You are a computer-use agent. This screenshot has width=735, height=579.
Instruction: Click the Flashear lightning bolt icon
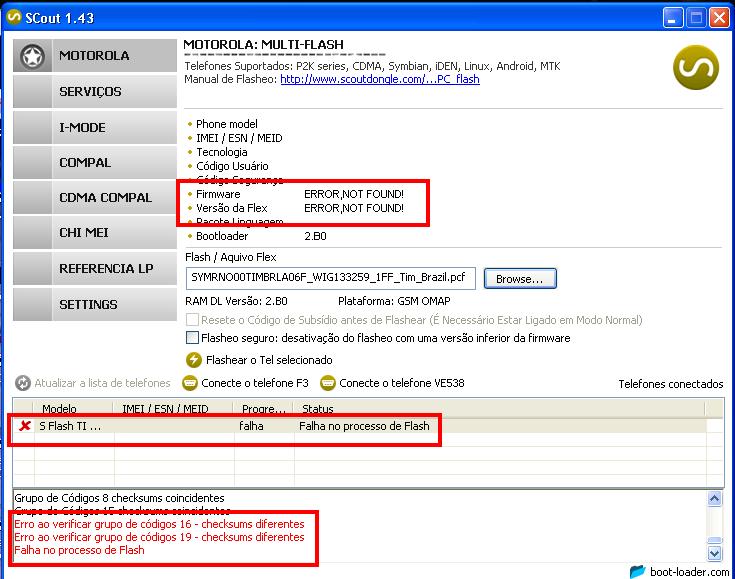point(194,360)
